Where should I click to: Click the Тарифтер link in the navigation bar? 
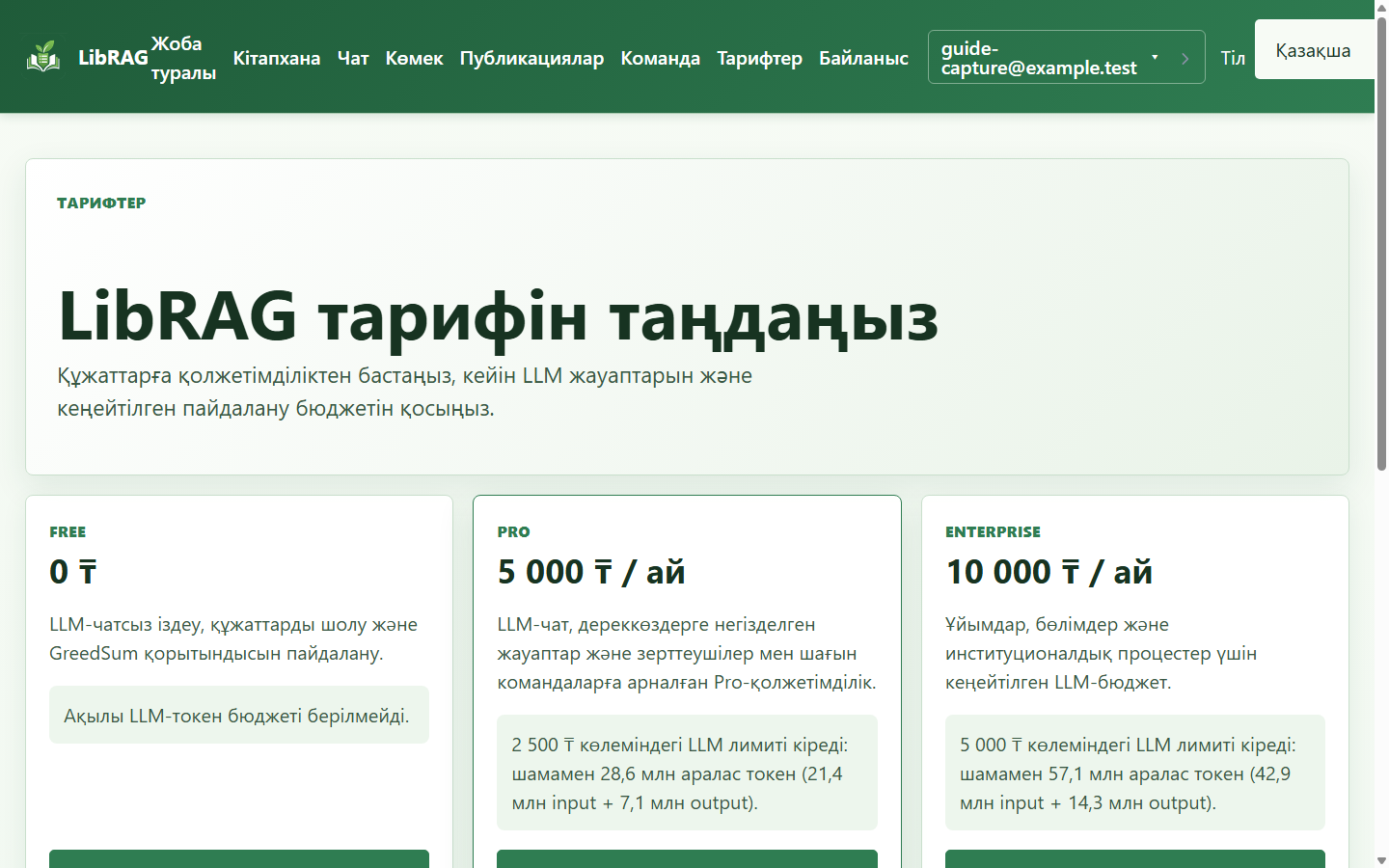tap(760, 58)
